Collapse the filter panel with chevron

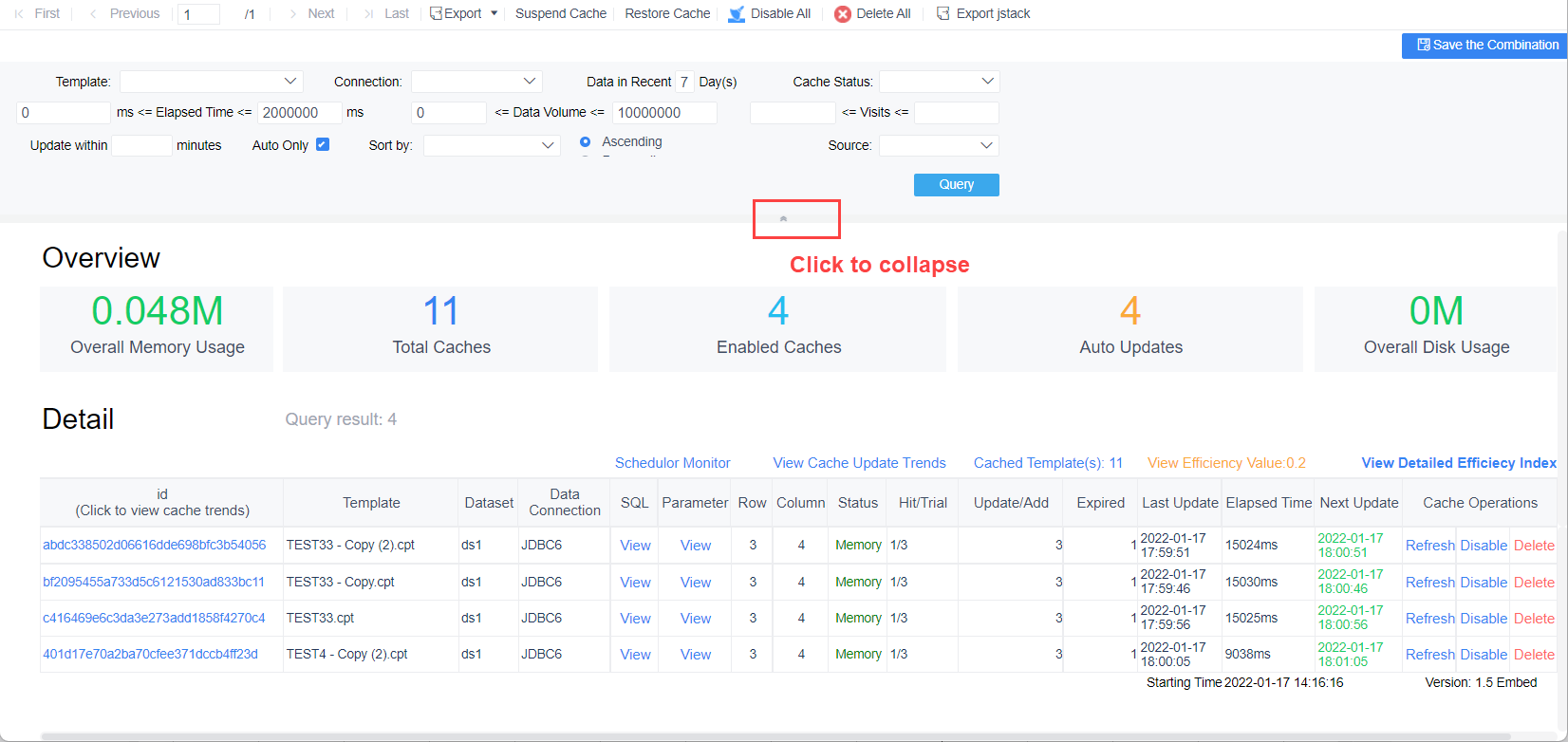pyautogui.click(x=783, y=218)
